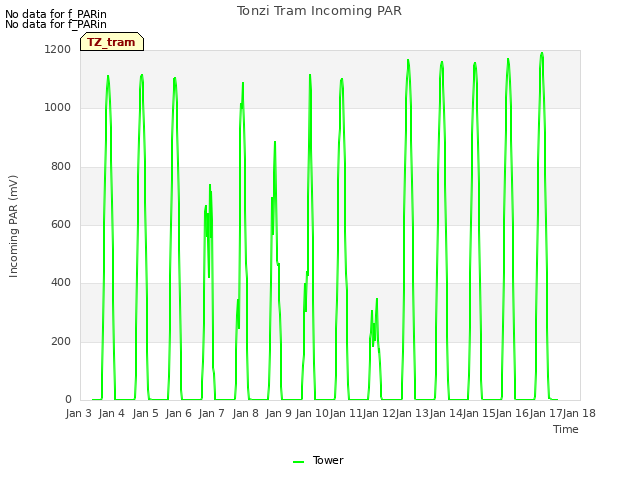Click the Jan 7 x-axis tick label
This screenshot has width=640, height=480.
coord(211,413)
